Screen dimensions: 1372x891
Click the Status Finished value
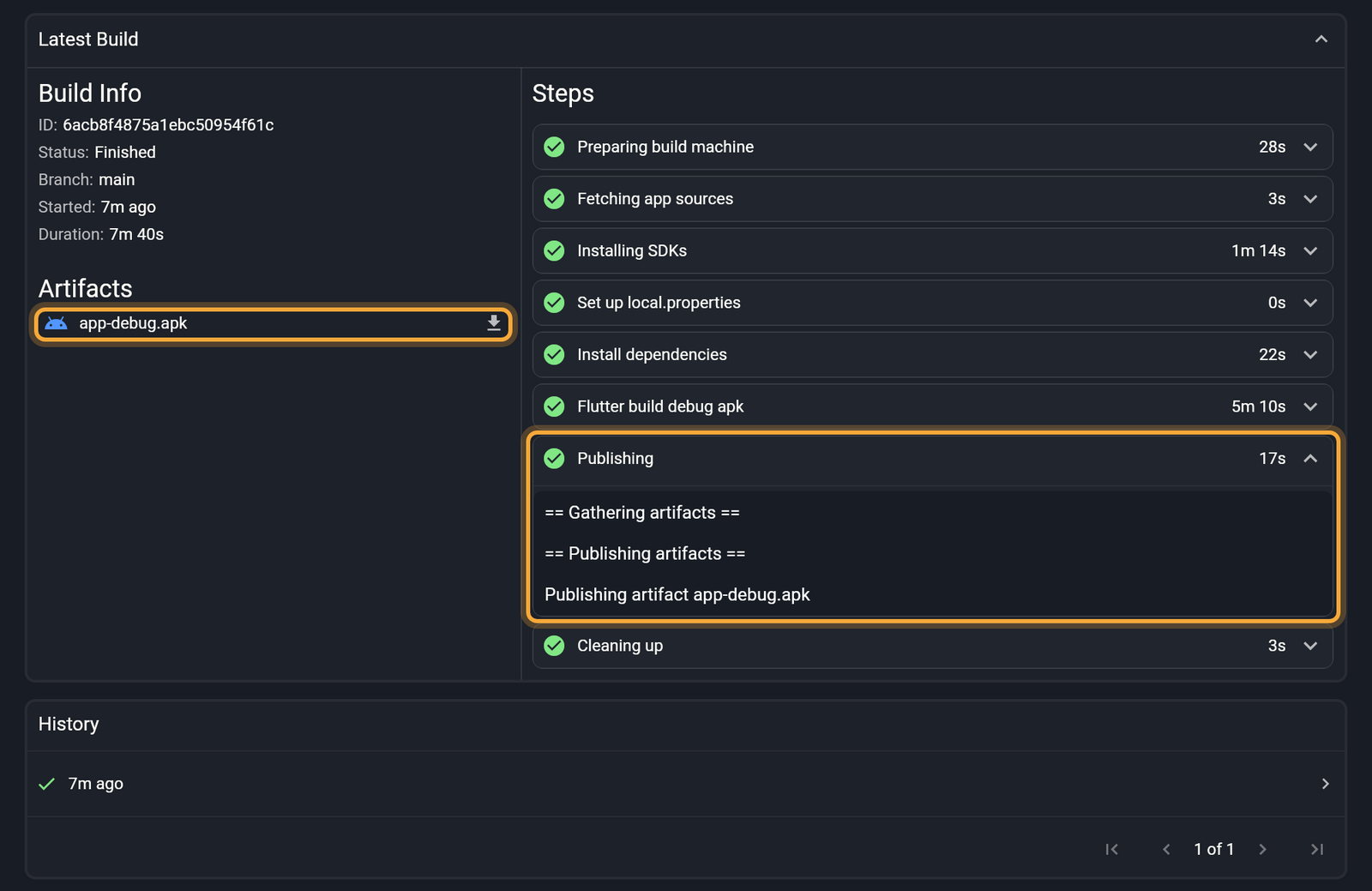click(125, 153)
